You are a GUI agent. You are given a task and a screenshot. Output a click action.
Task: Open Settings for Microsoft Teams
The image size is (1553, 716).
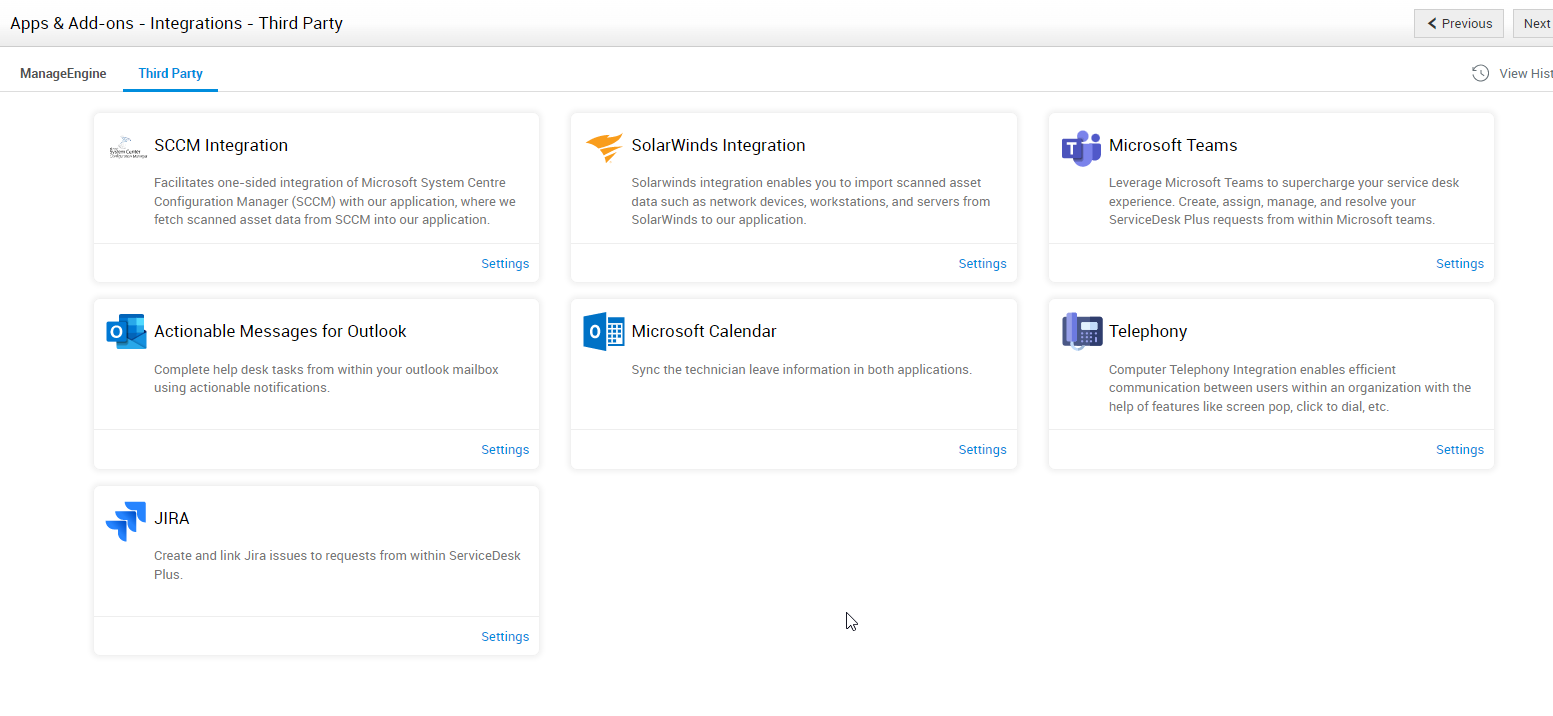1460,264
